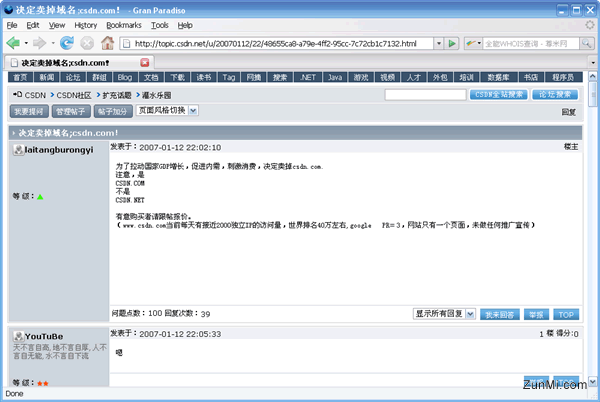The height and width of the screenshot is (402, 600).
Task: Click the magnifying glass search button
Action: 587,43
